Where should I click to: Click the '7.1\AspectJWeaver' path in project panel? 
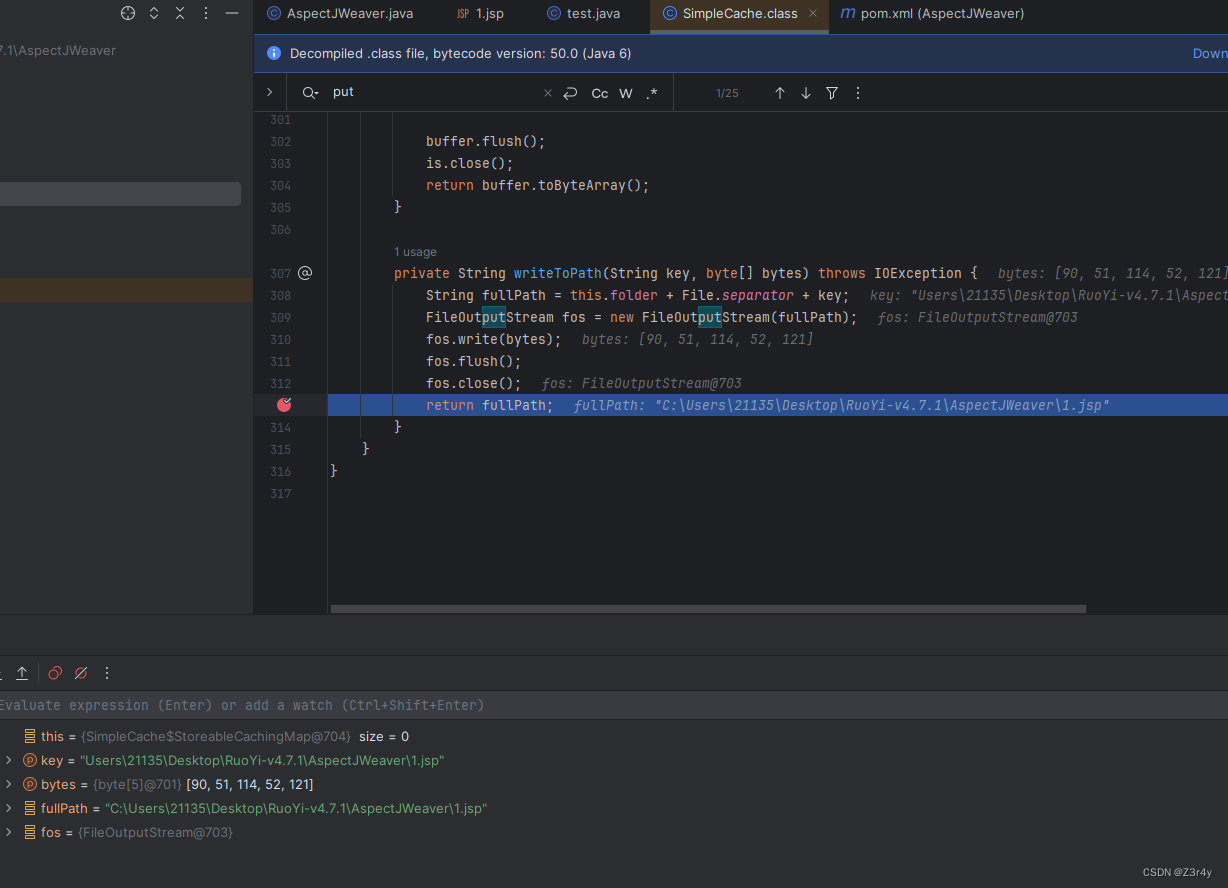pyautogui.click(x=58, y=50)
